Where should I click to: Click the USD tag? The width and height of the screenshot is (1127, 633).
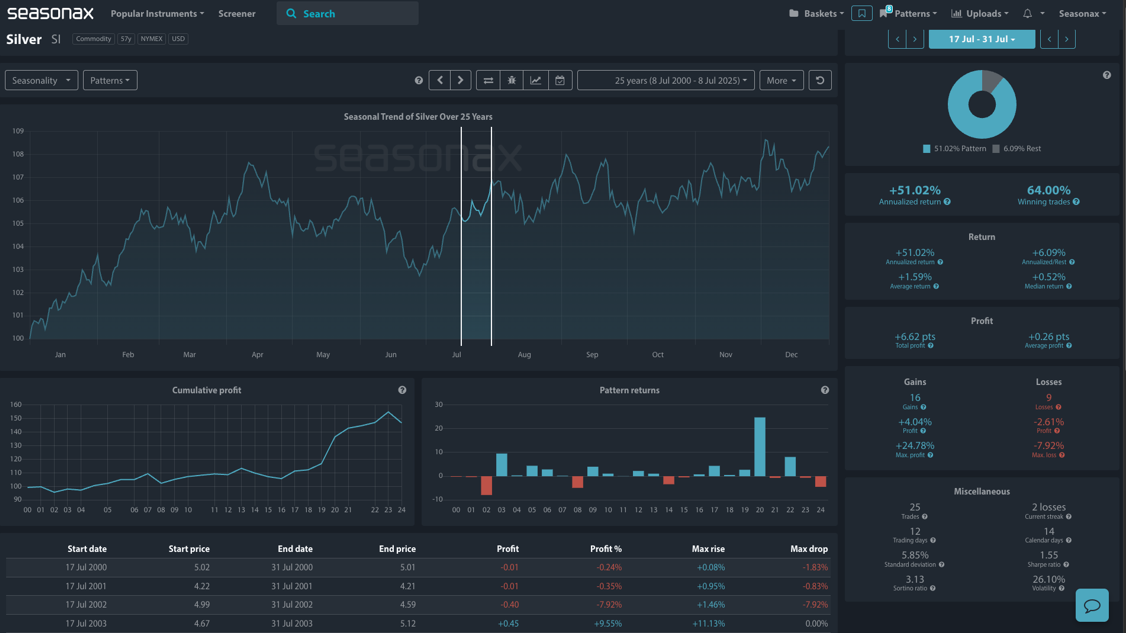(x=178, y=39)
